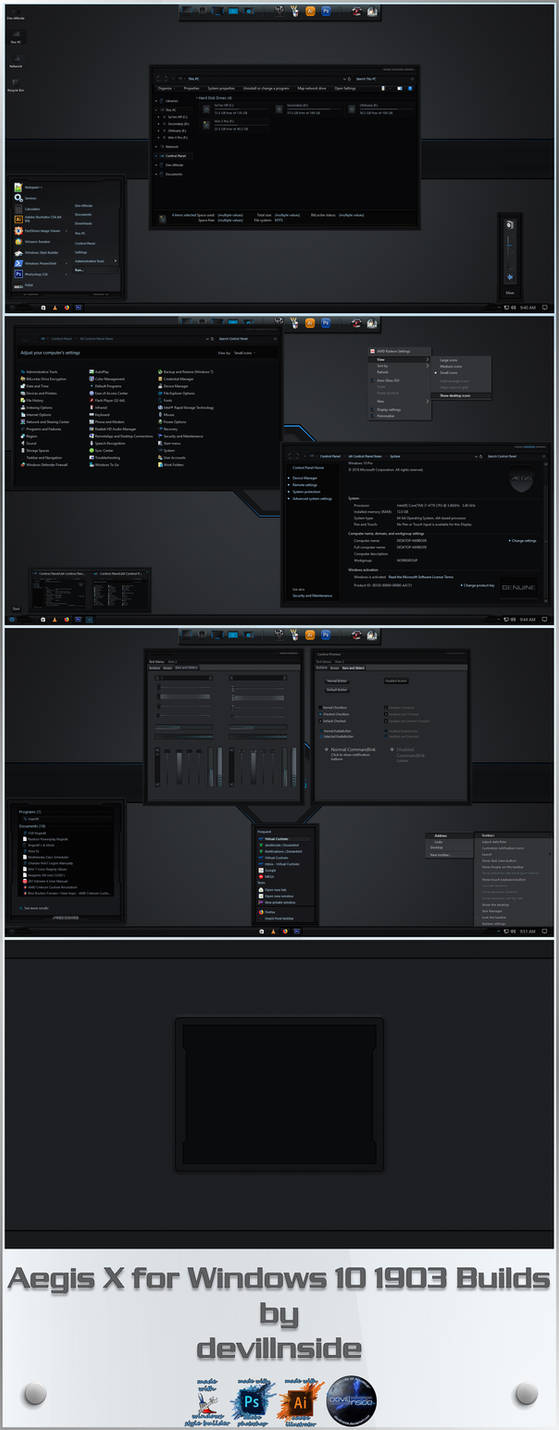Open Date and Time settings
This screenshot has height=1430, width=559.
click(x=36, y=385)
